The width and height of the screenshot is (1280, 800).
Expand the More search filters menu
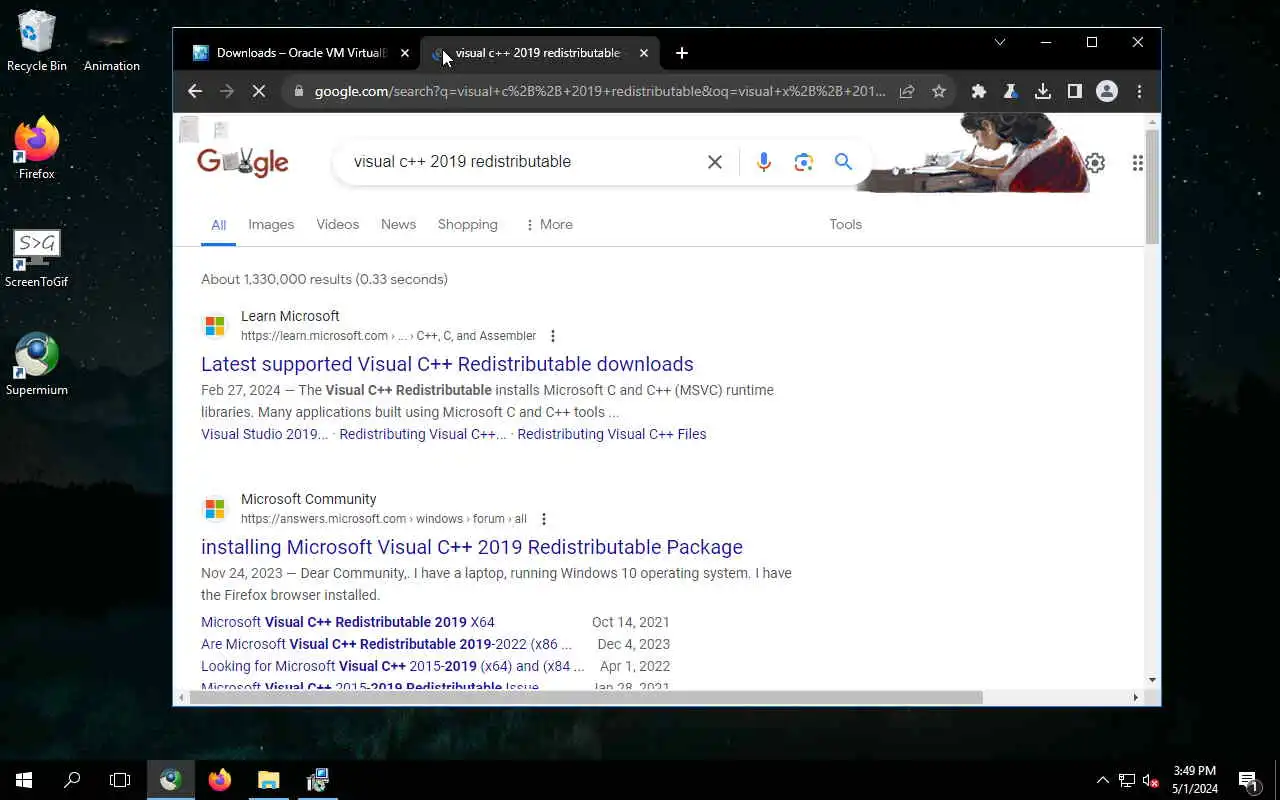[549, 224]
